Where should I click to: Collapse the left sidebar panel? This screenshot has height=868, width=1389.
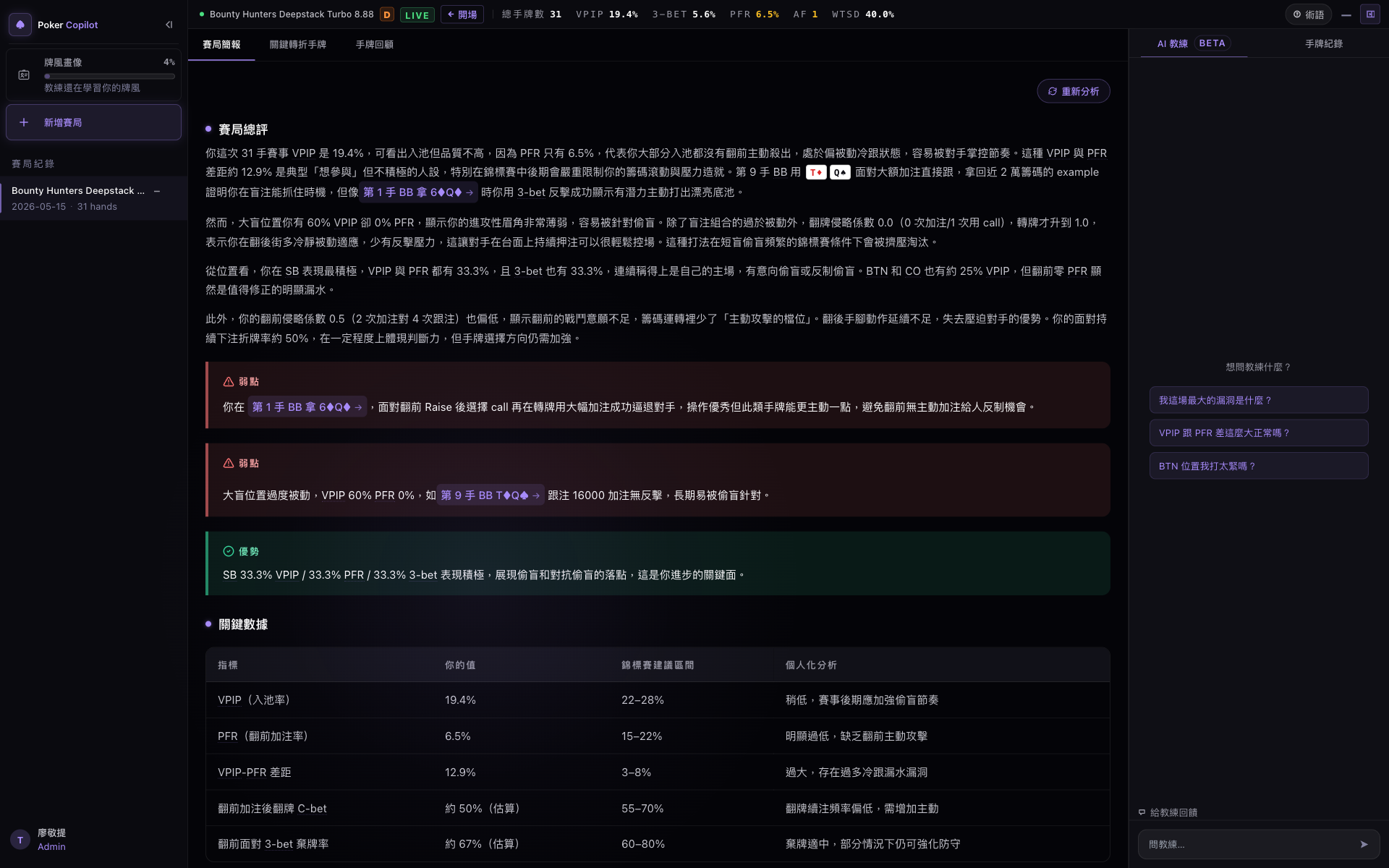click(x=169, y=25)
